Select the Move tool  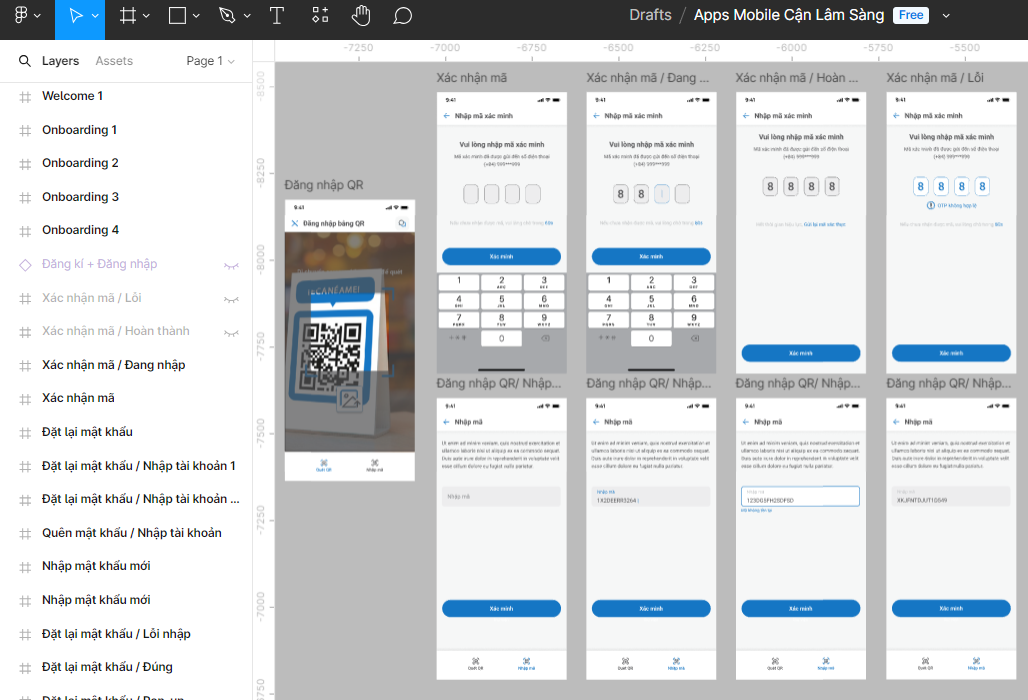[75, 16]
